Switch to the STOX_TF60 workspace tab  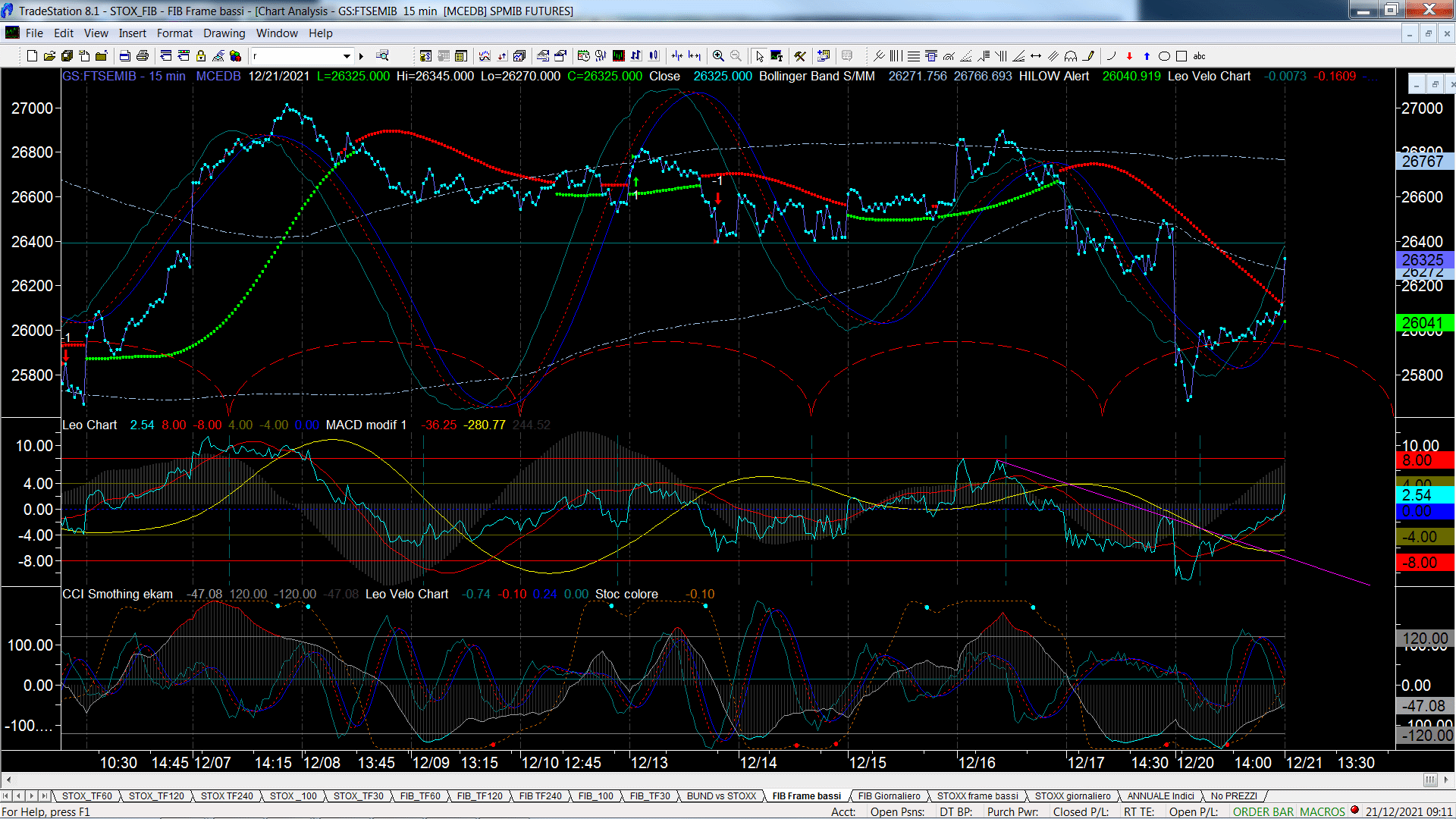pyautogui.click(x=87, y=796)
